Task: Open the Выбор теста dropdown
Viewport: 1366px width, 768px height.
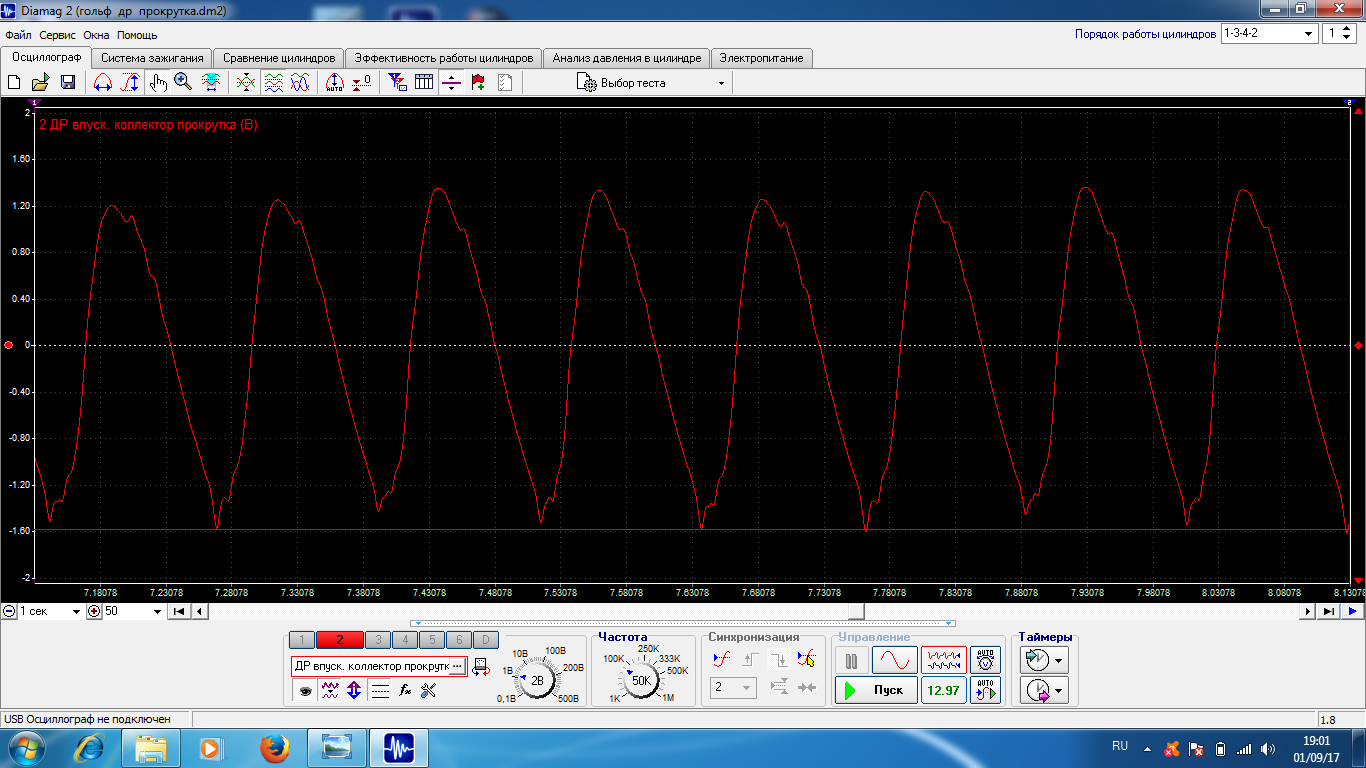Action: pos(651,83)
